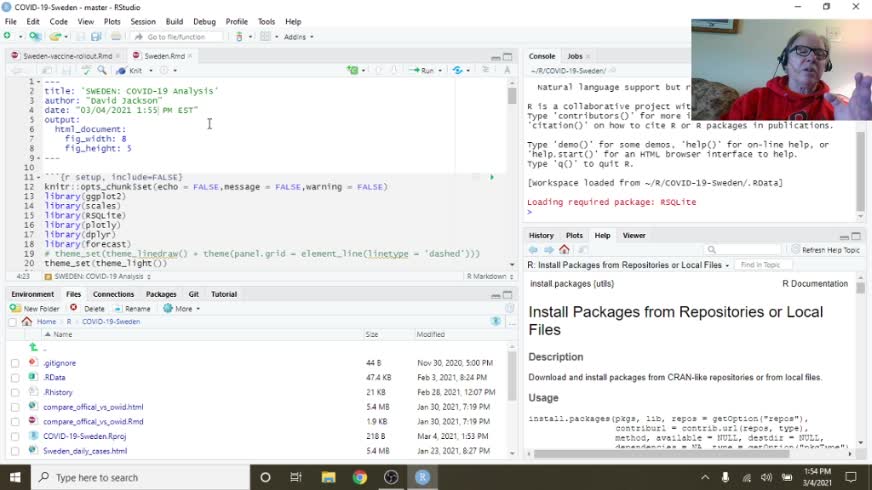Viewport: 872px width, 490px height.
Task: Click the parent directory up arrow
Action: point(33,347)
